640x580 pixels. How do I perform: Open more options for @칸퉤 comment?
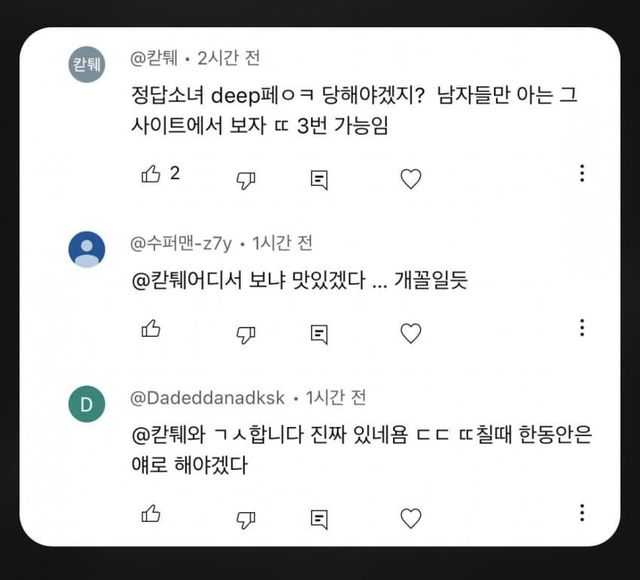tap(581, 173)
